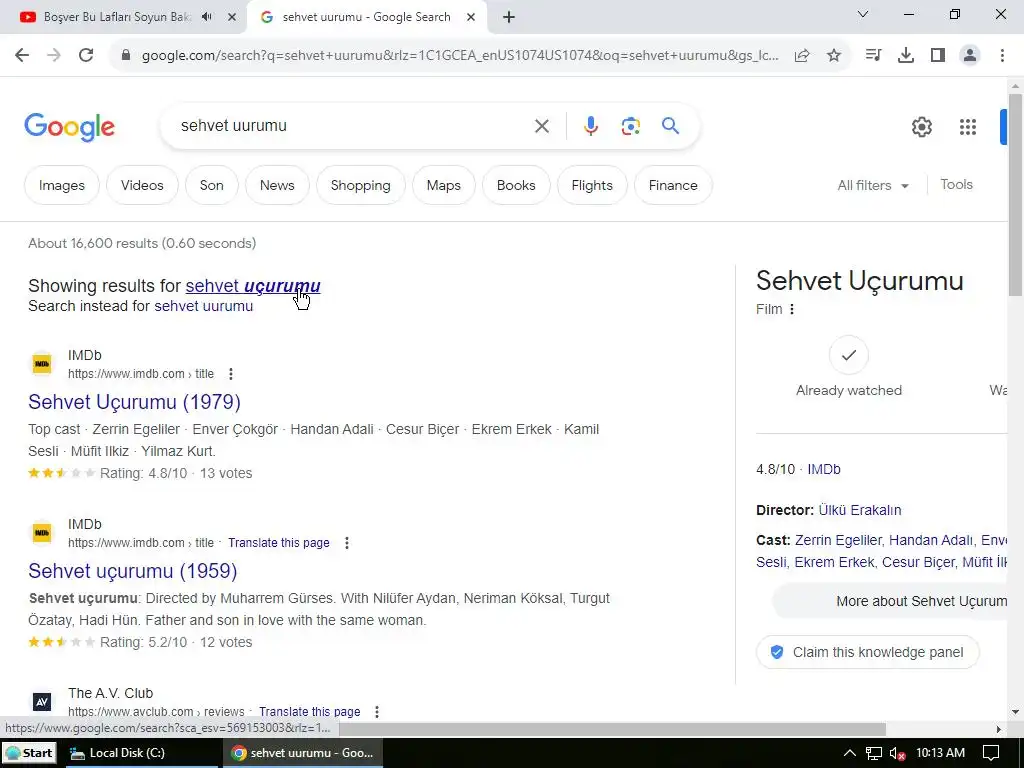Open Google quick settings gear
1024x768 pixels.
coord(922,127)
